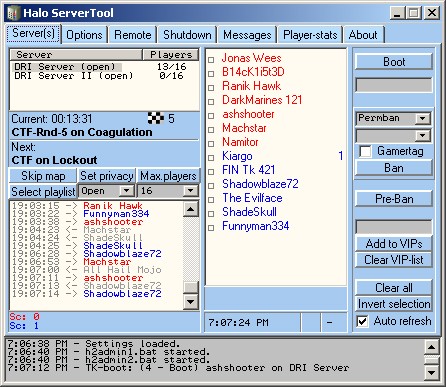The image size is (446, 387).
Task: Go to the Messages tab
Action: [x=247, y=35]
